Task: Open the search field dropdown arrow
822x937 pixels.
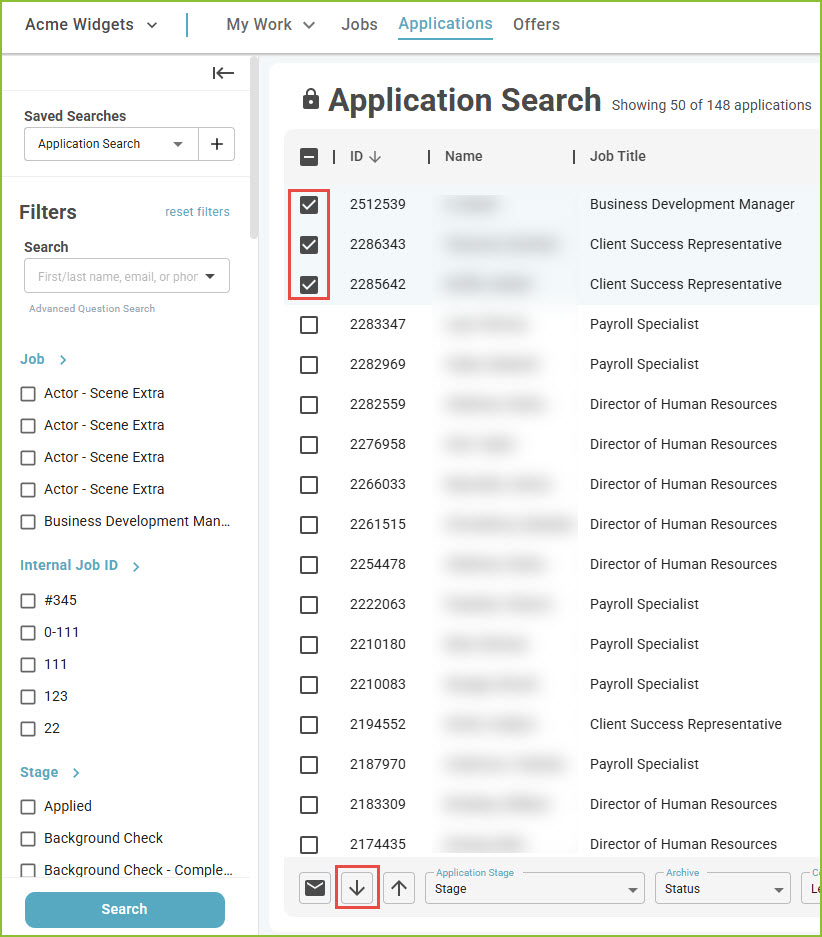Action: coord(210,276)
